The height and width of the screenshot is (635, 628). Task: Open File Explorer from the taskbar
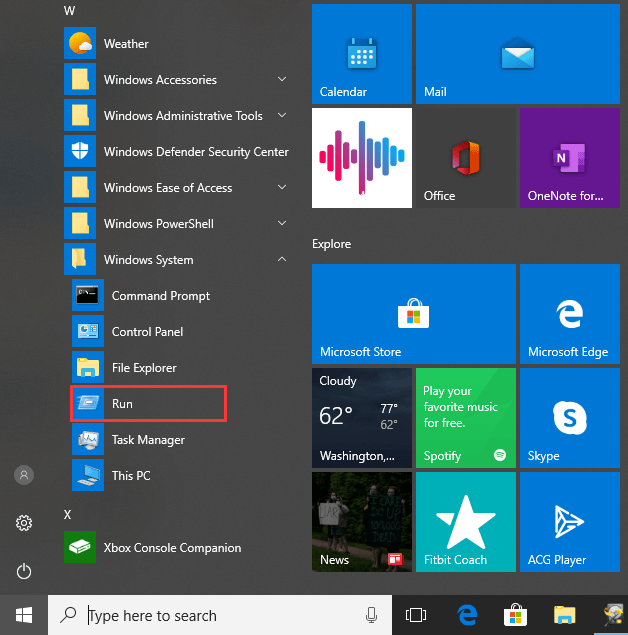tap(564, 615)
